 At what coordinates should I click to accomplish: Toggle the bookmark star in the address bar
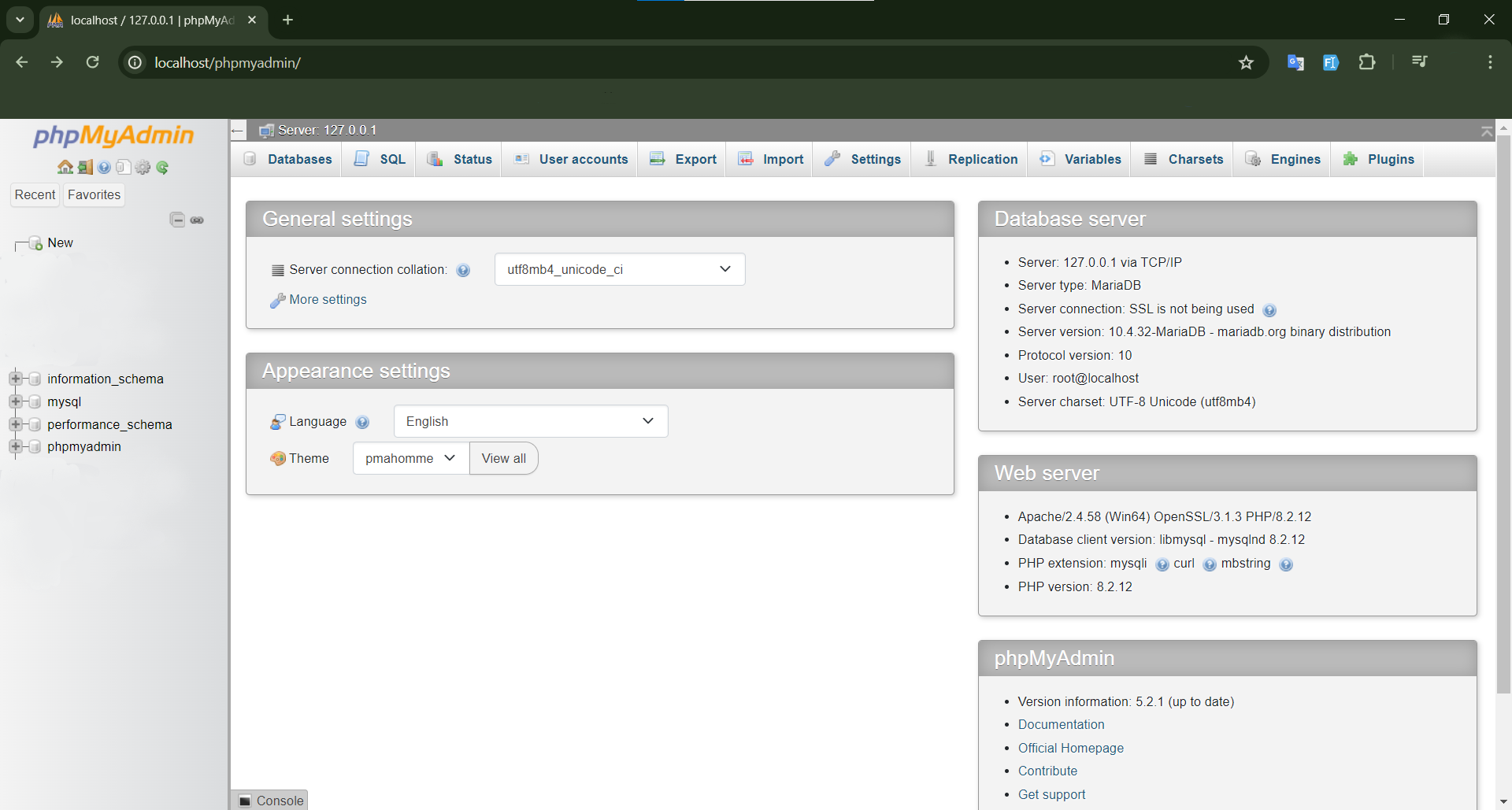1247,62
